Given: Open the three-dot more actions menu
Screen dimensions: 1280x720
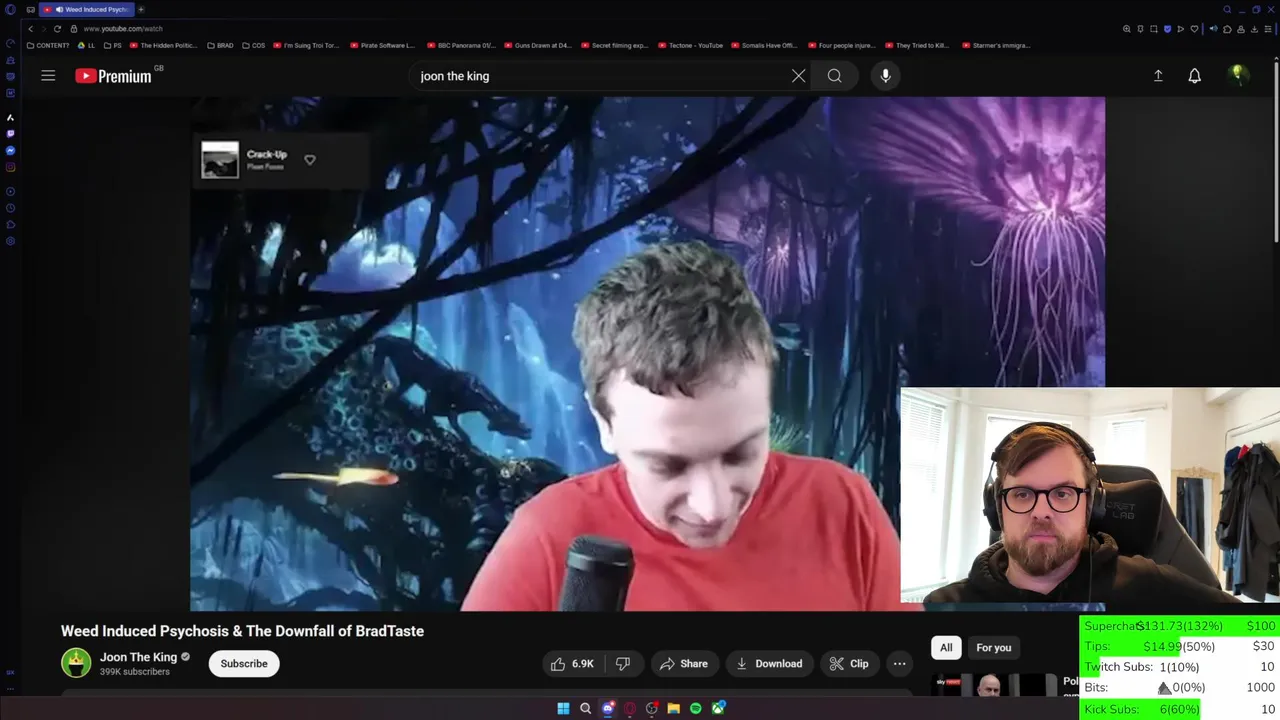Looking at the screenshot, I should 899,664.
